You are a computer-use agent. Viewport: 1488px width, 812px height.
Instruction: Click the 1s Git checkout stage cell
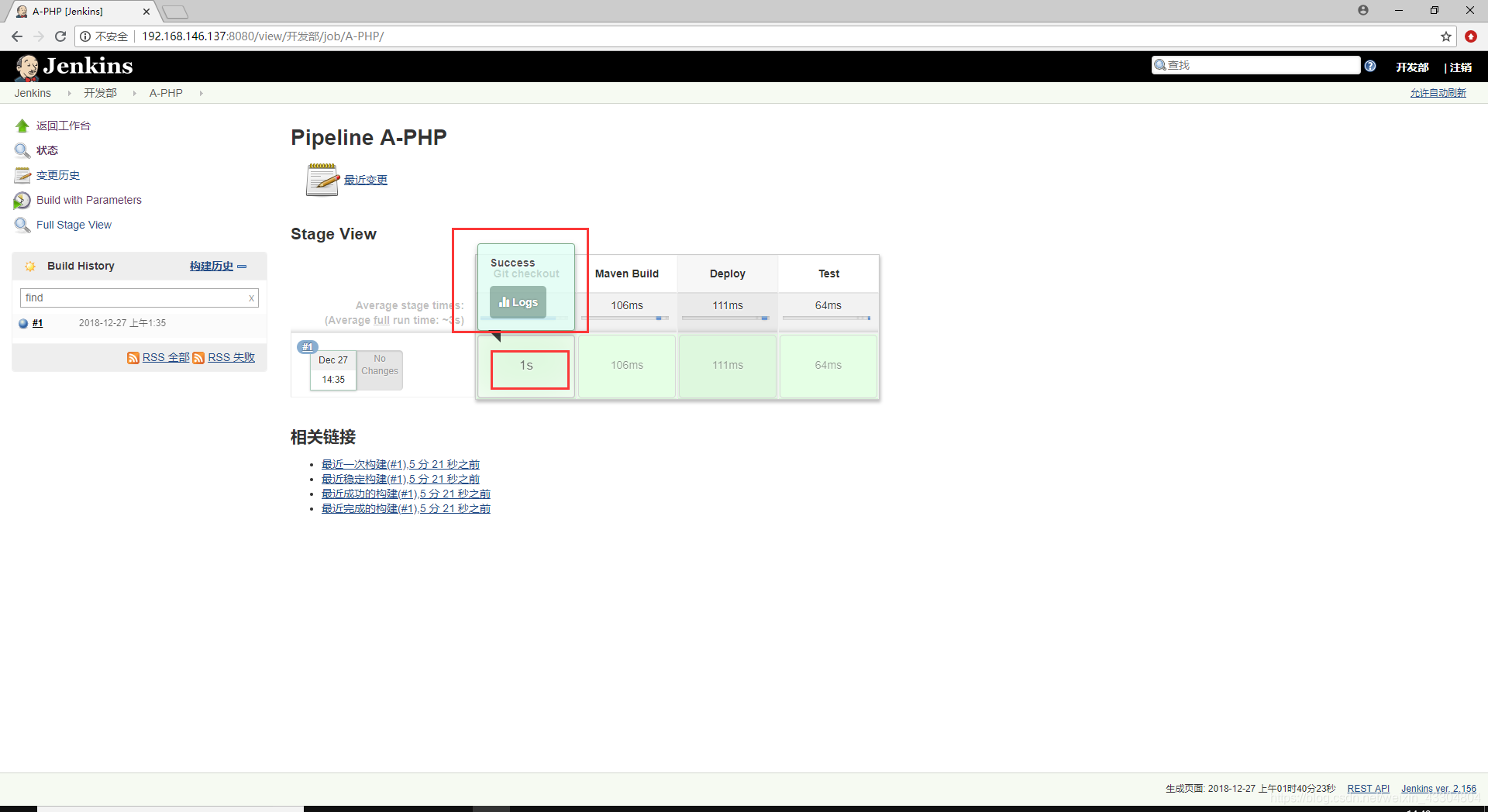coord(526,366)
